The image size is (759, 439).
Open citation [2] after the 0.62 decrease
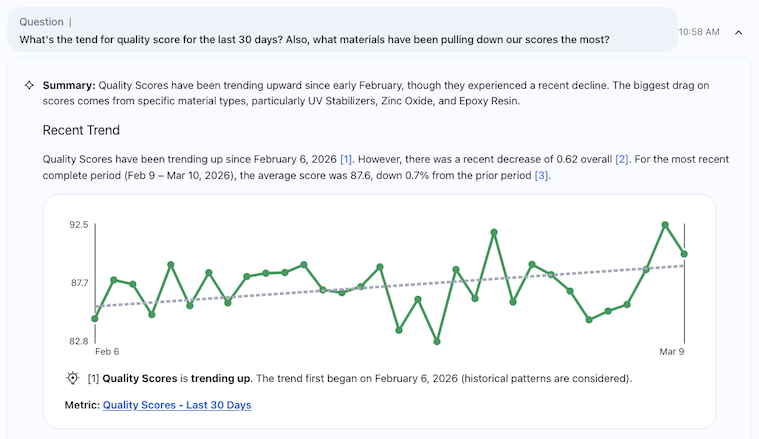click(x=622, y=159)
